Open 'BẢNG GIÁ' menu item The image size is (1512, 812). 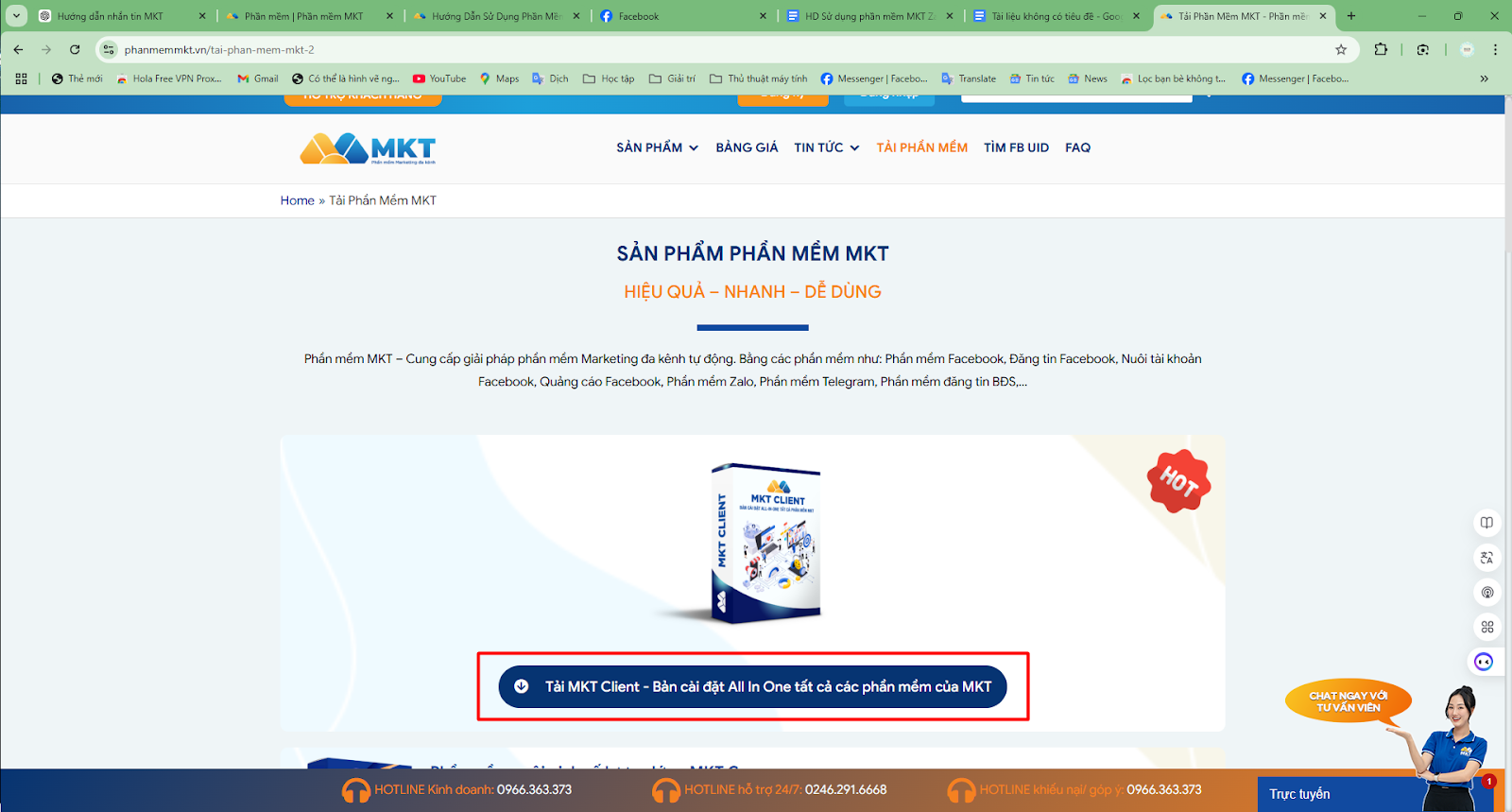pos(747,147)
